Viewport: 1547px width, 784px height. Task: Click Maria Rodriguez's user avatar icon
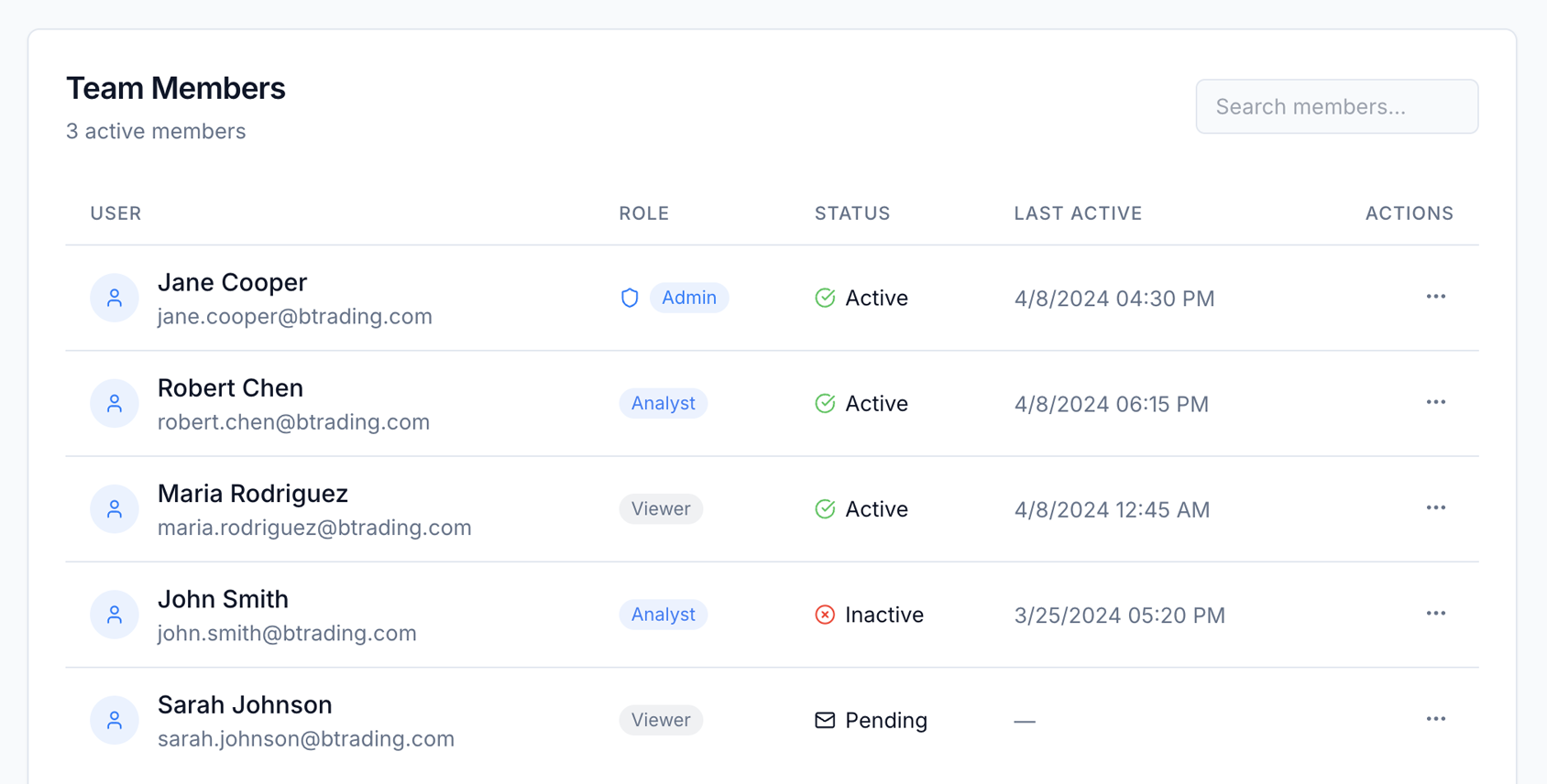(115, 508)
